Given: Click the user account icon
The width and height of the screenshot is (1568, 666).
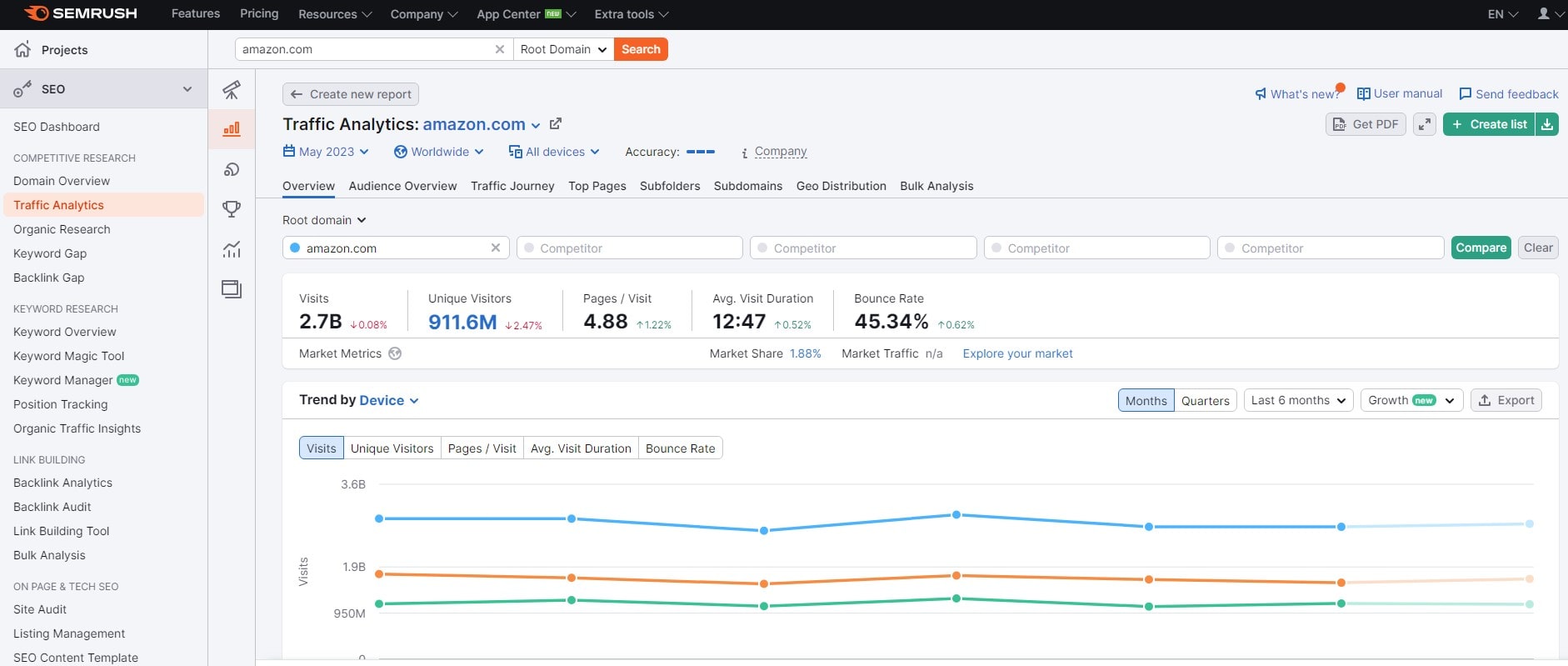Looking at the screenshot, I should pos(1544,14).
